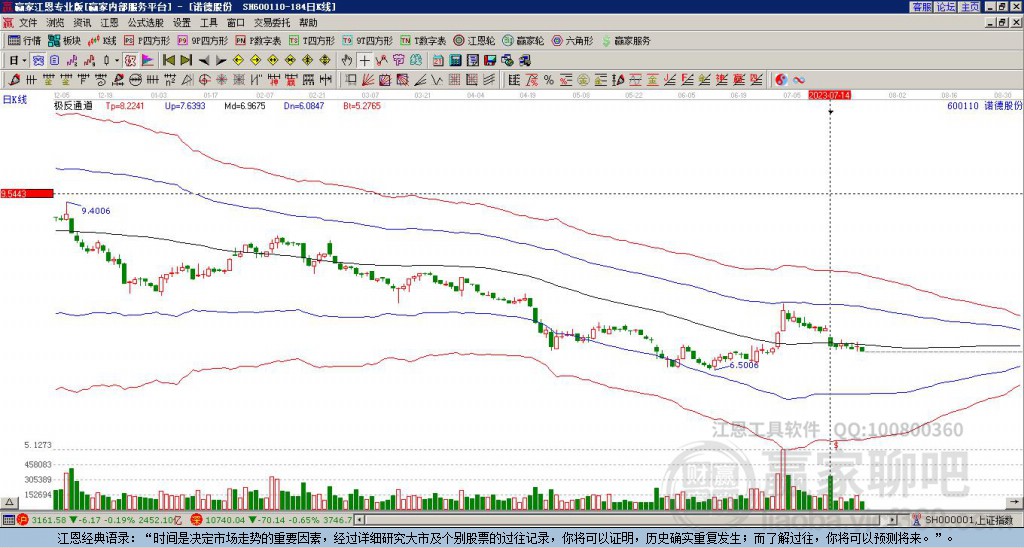Toggle the crosshair cursor tool

(x=364, y=60)
